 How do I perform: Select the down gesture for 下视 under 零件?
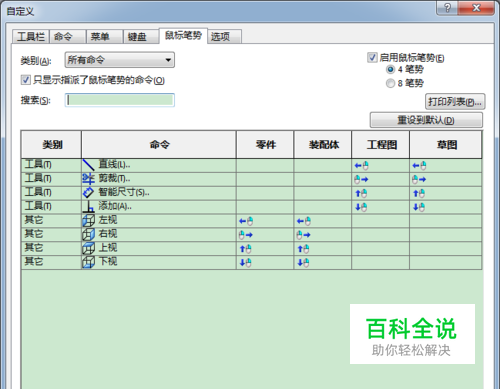tap(246, 263)
